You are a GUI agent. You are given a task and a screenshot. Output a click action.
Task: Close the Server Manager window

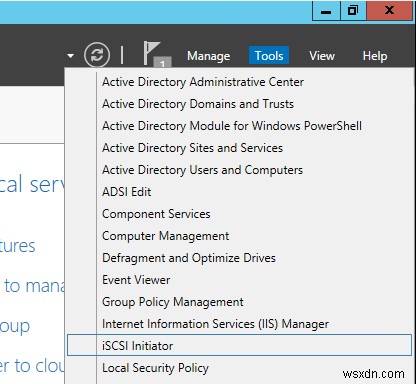pos(389,10)
